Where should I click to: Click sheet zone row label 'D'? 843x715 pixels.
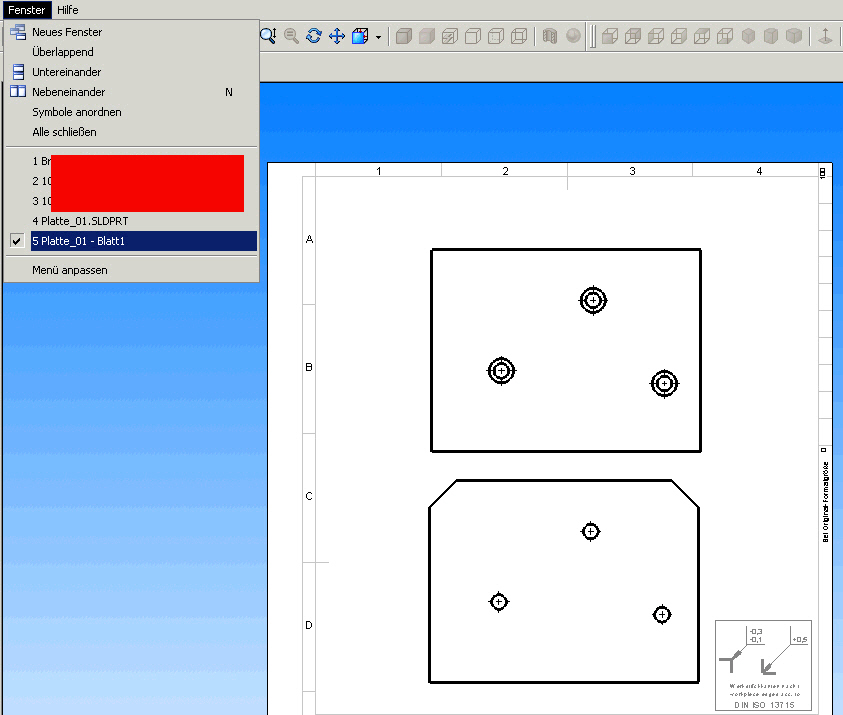[309, 625]
